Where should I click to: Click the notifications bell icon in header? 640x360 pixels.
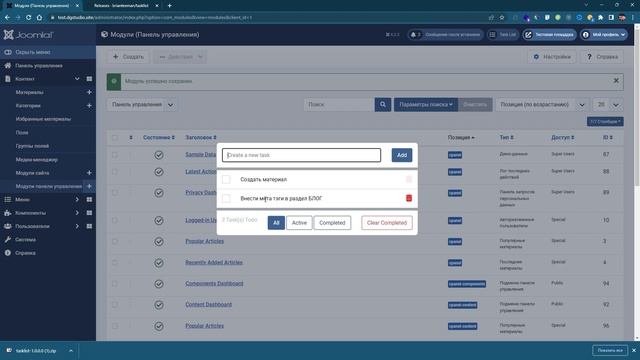[413, 35]
